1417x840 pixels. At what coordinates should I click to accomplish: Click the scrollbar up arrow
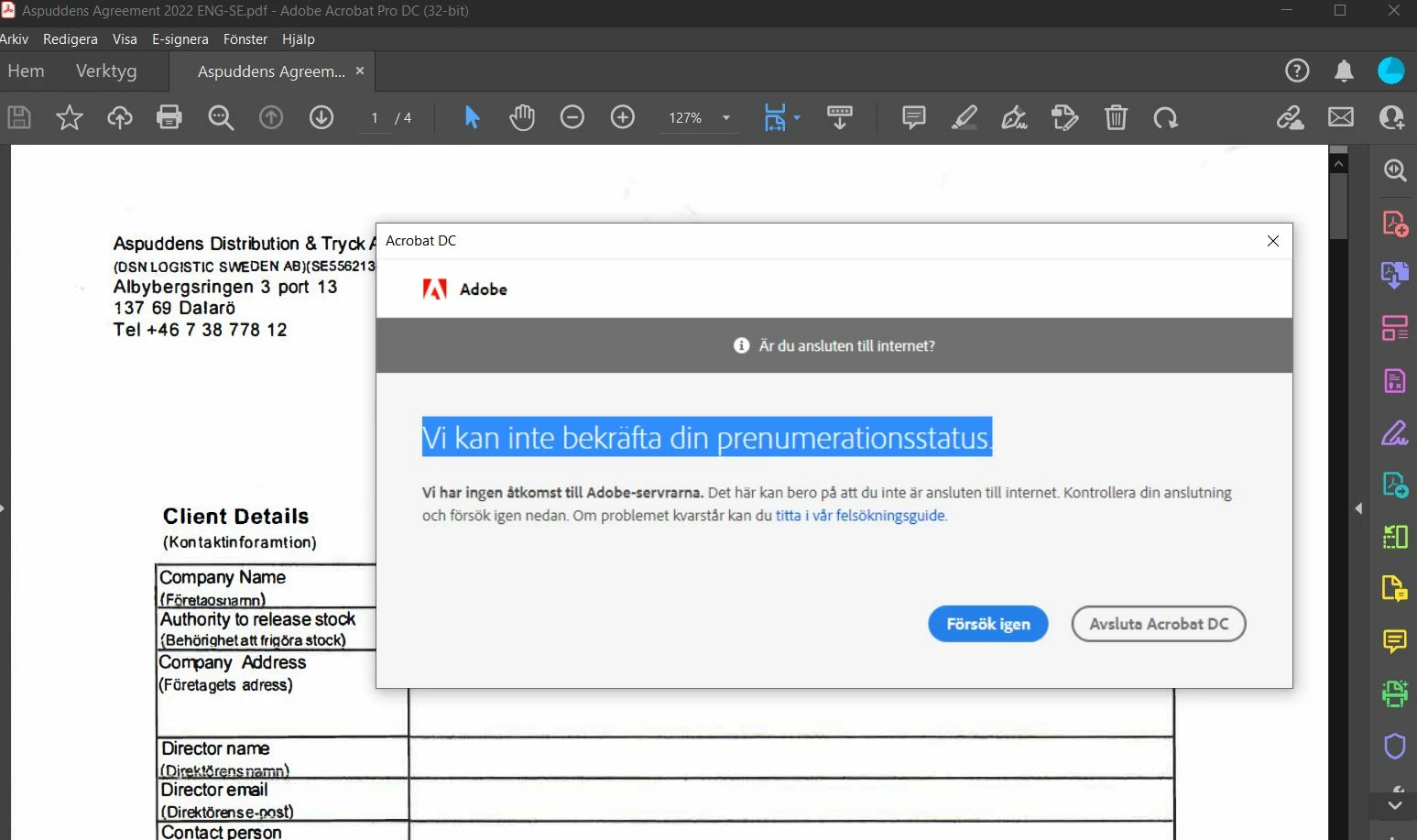pos(1338,164)
